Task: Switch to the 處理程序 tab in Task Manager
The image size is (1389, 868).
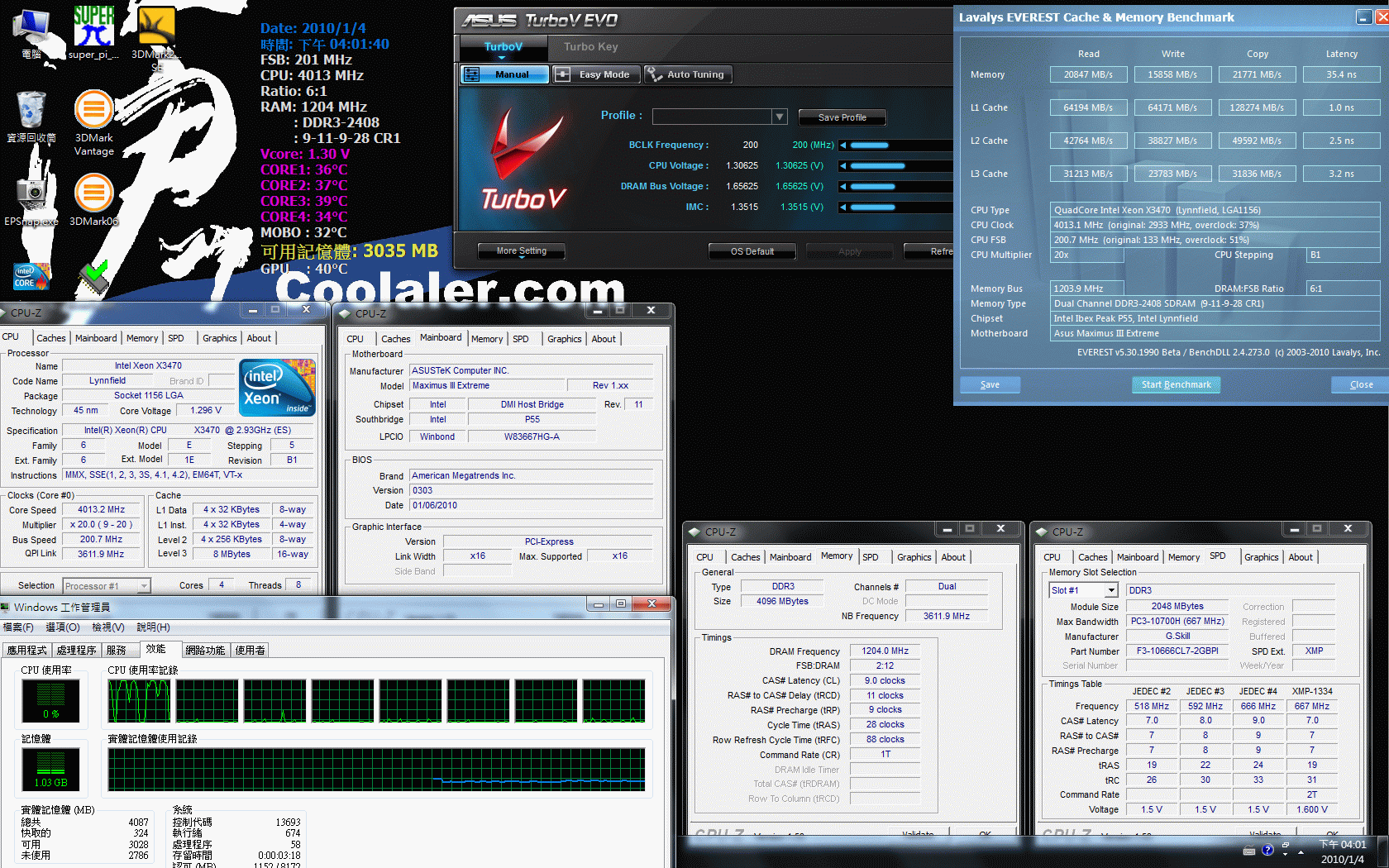Action: [77, 651]
